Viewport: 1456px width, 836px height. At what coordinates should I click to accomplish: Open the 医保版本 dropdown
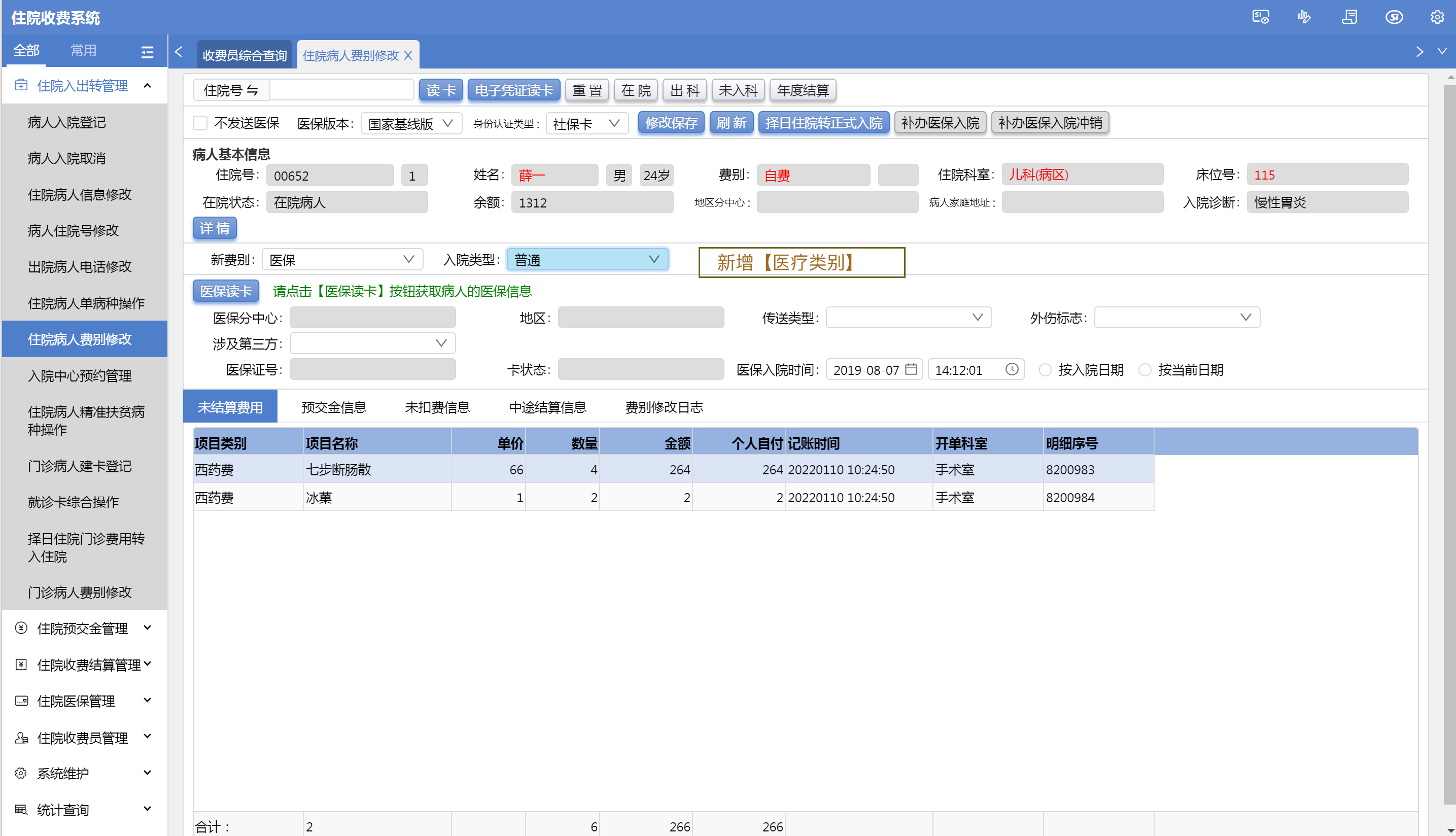point(411,123)
